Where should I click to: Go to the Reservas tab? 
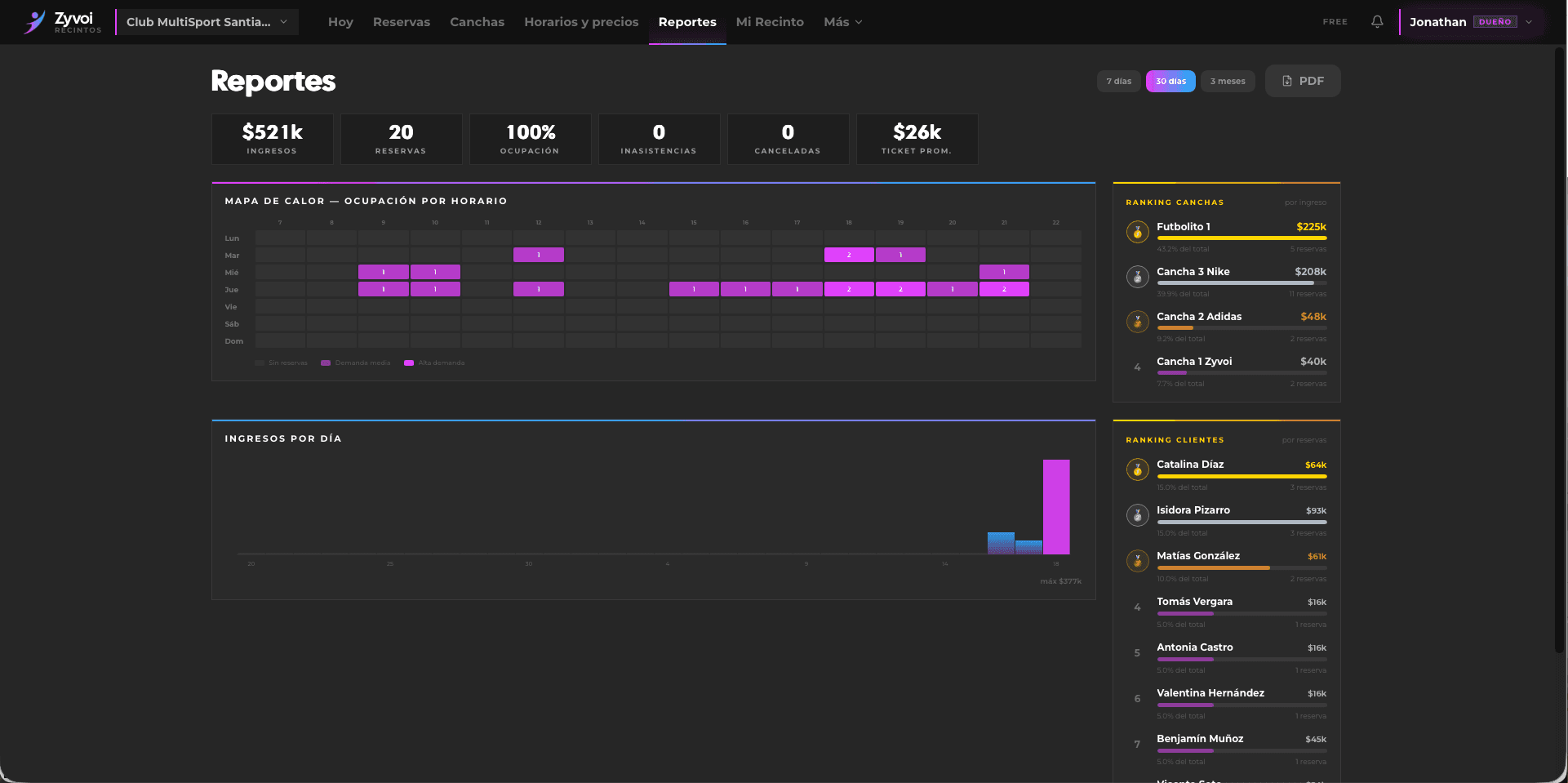[x=402, y=22]
